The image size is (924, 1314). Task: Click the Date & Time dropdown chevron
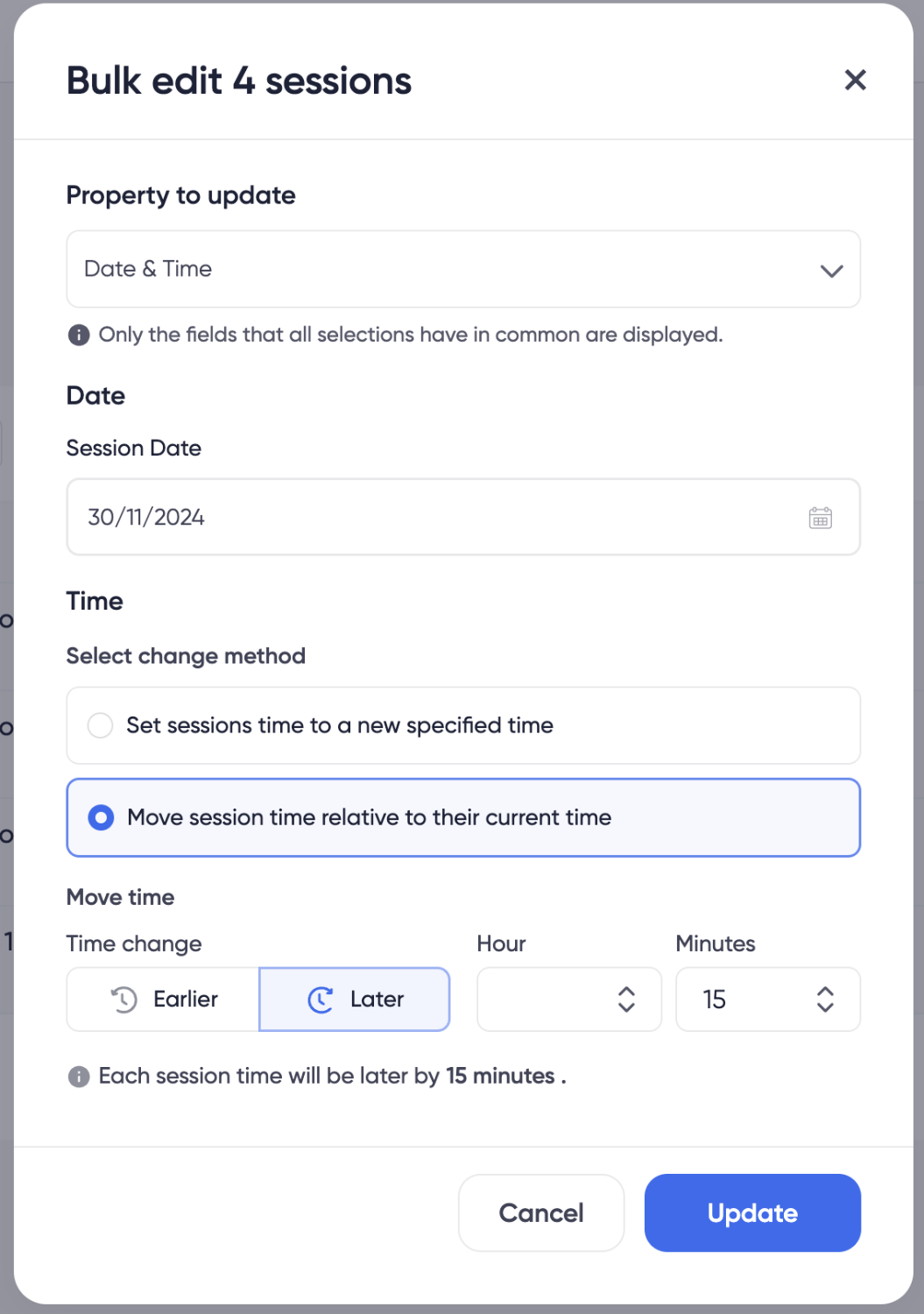[831, 271]
